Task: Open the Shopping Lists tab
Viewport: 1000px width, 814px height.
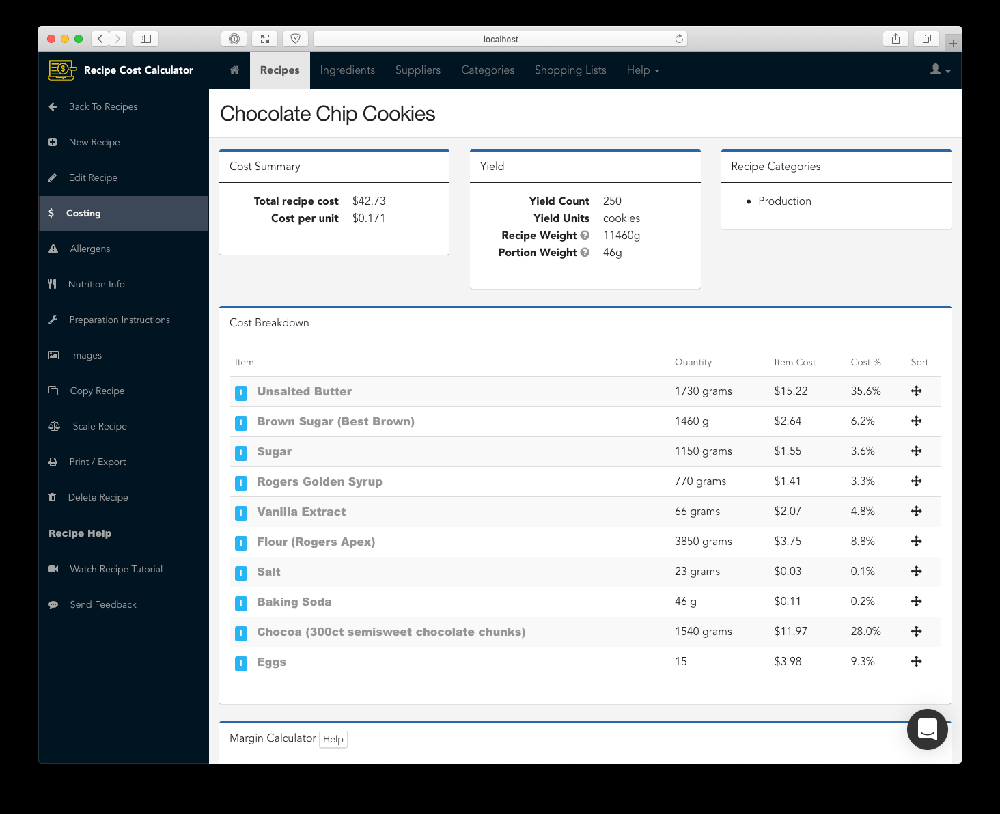Action: (570, 70)
